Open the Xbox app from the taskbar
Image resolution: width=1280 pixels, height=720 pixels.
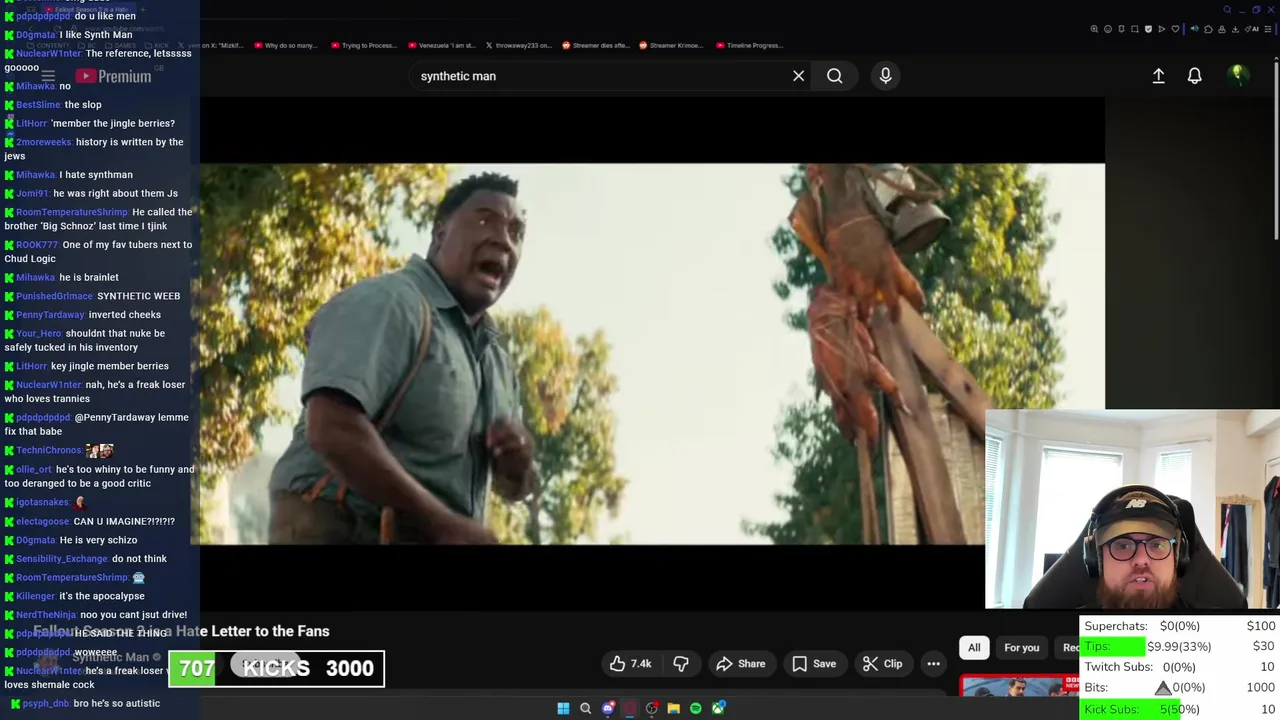coord(718,708)
